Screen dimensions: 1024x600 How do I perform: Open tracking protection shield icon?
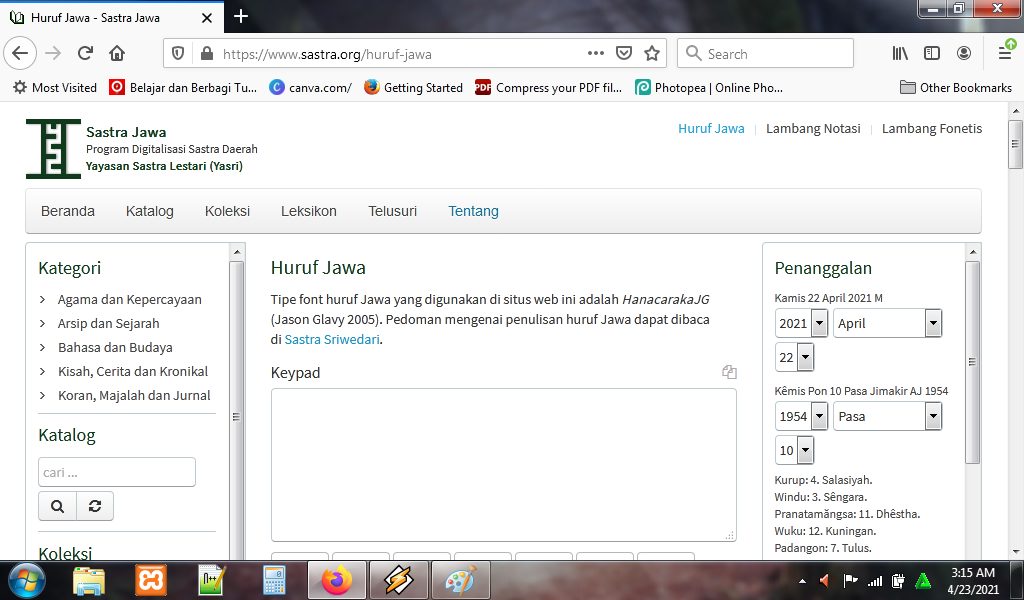click(x=178, y=54)
